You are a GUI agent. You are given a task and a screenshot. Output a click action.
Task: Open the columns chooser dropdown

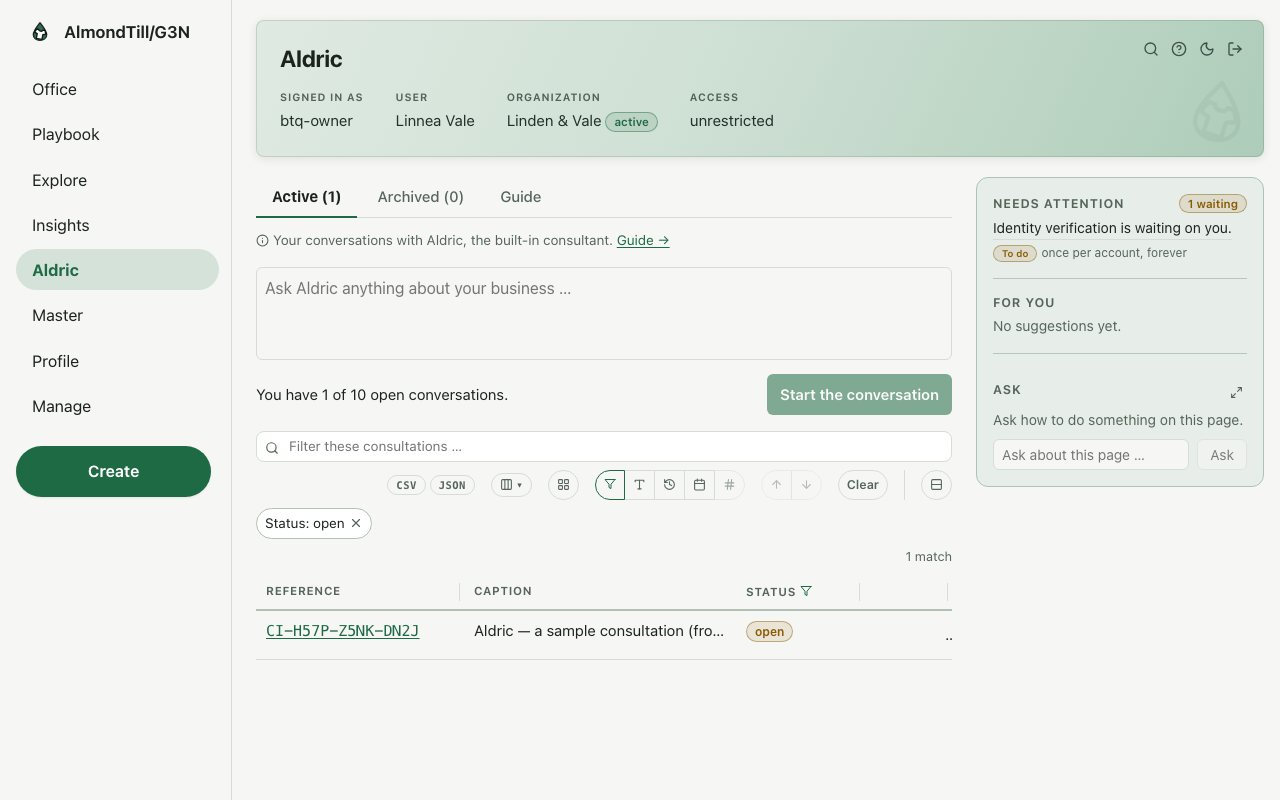pyautogui.click(x=511, y=485)
